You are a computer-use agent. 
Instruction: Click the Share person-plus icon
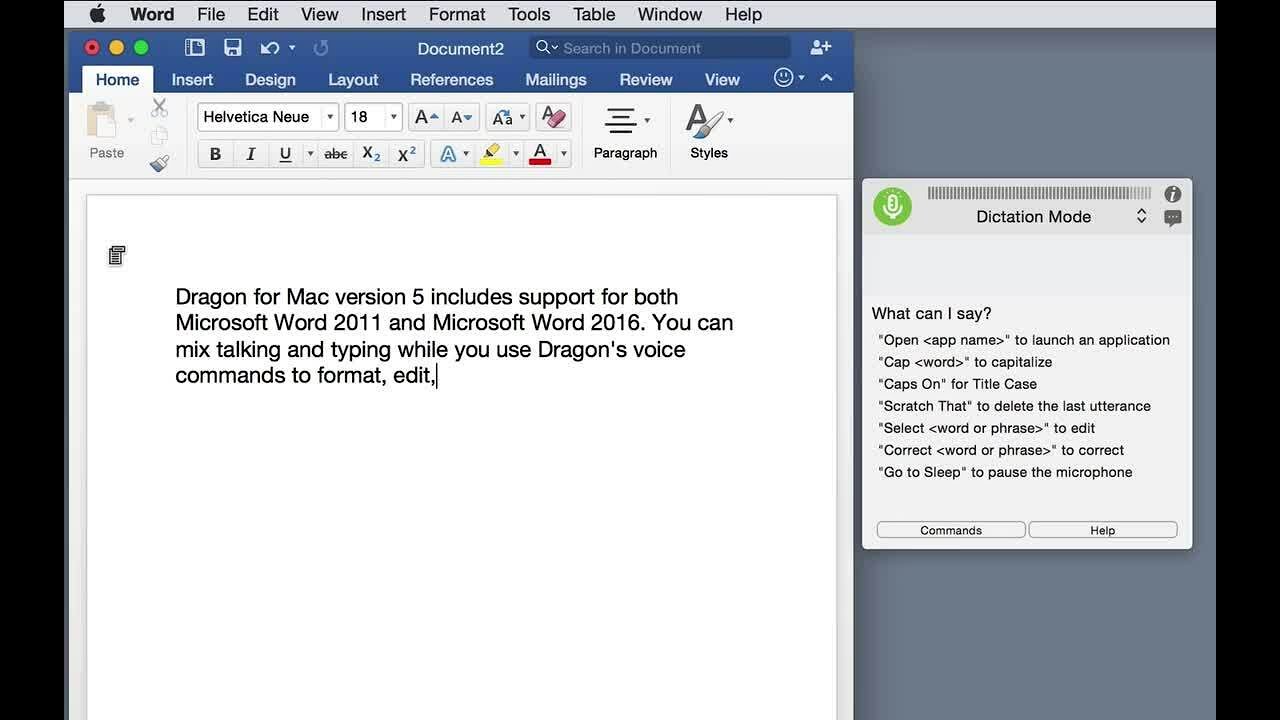tap(821, 47)
